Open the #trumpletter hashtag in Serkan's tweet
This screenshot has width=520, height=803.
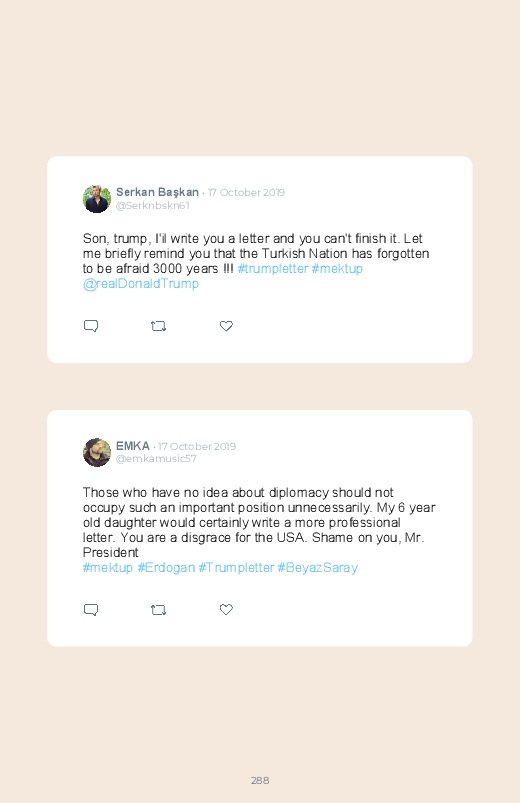click(273, 268)
